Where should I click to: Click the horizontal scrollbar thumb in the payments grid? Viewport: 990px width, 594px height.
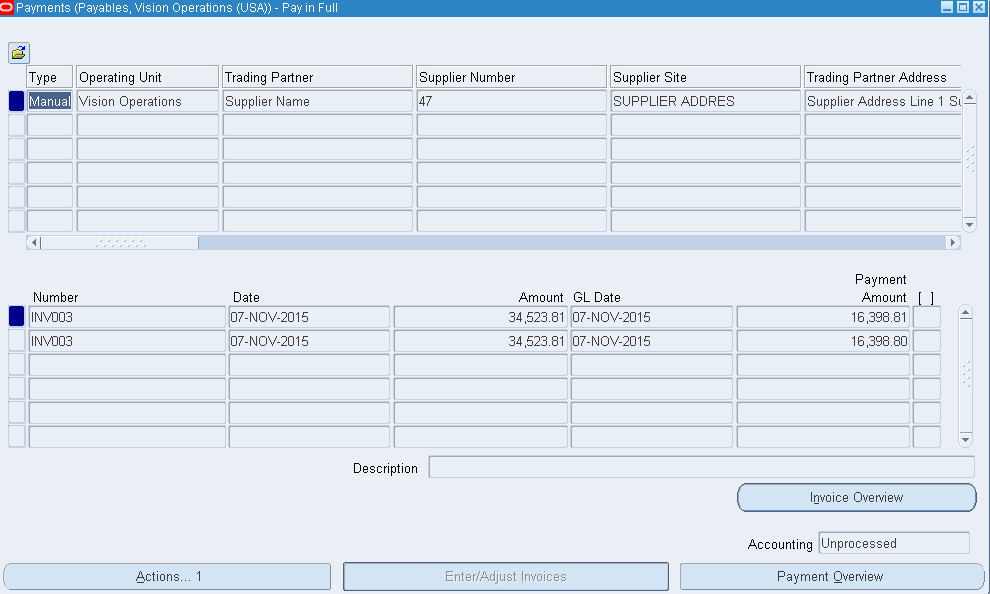click(x=120, y=243)
